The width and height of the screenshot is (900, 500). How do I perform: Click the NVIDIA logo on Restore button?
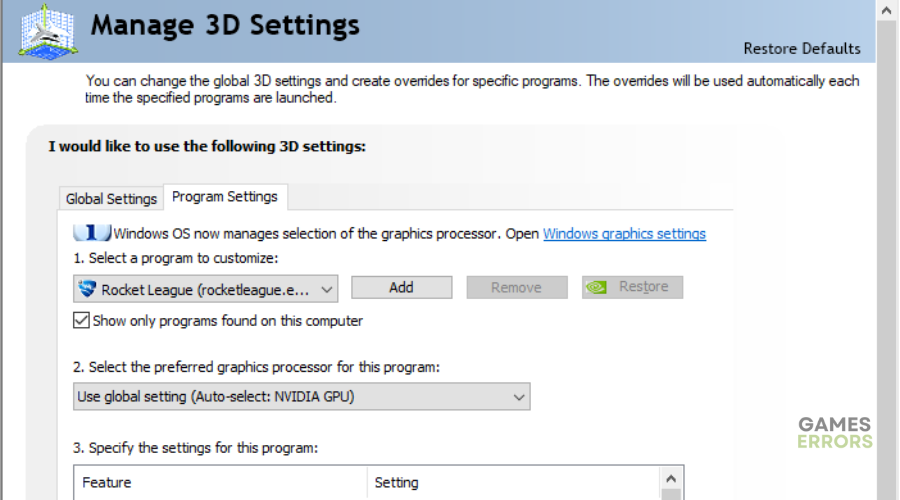click(596, 287)
